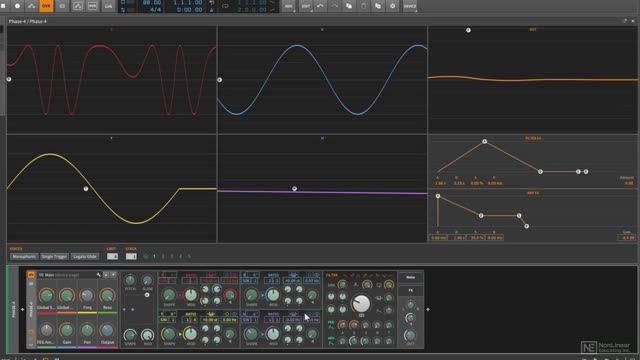This screenshot has width=640, height=360.
Task: Select voice stack number 4
Action: click(180, 257)
